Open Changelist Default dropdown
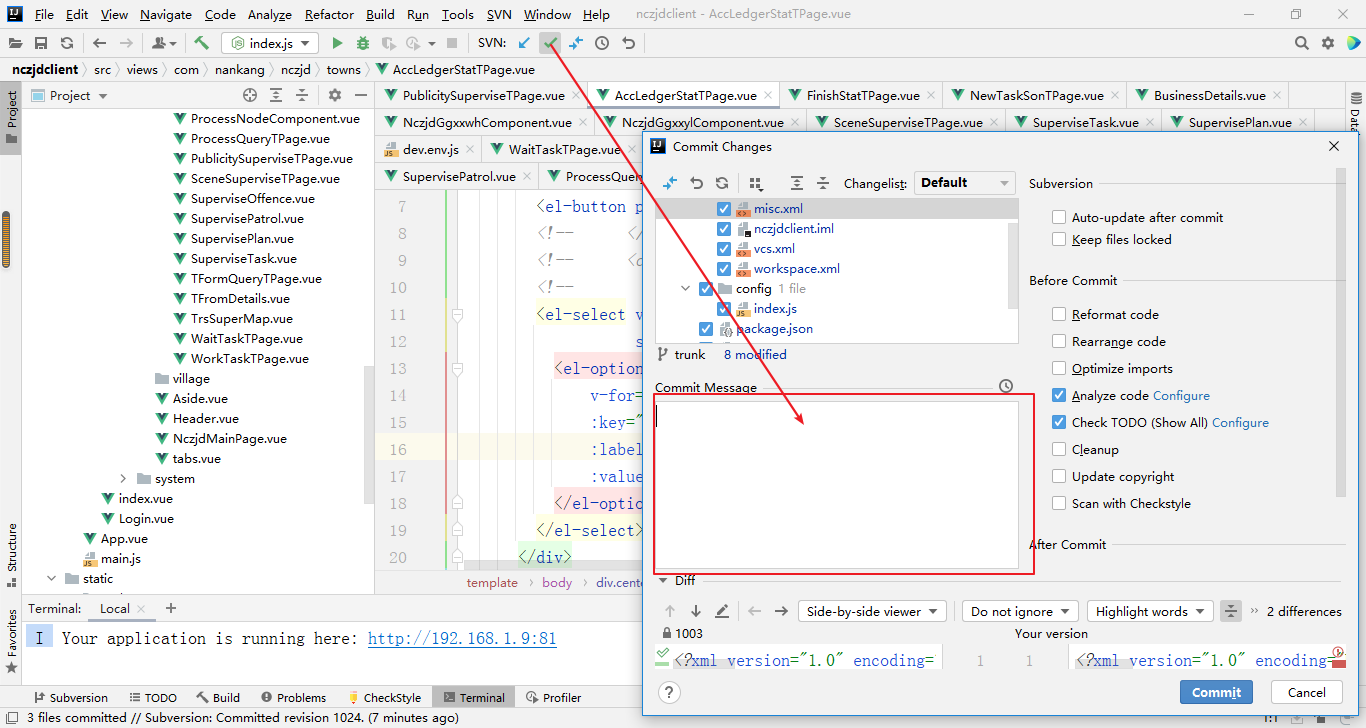1366x728 pixels. [964, 183]
